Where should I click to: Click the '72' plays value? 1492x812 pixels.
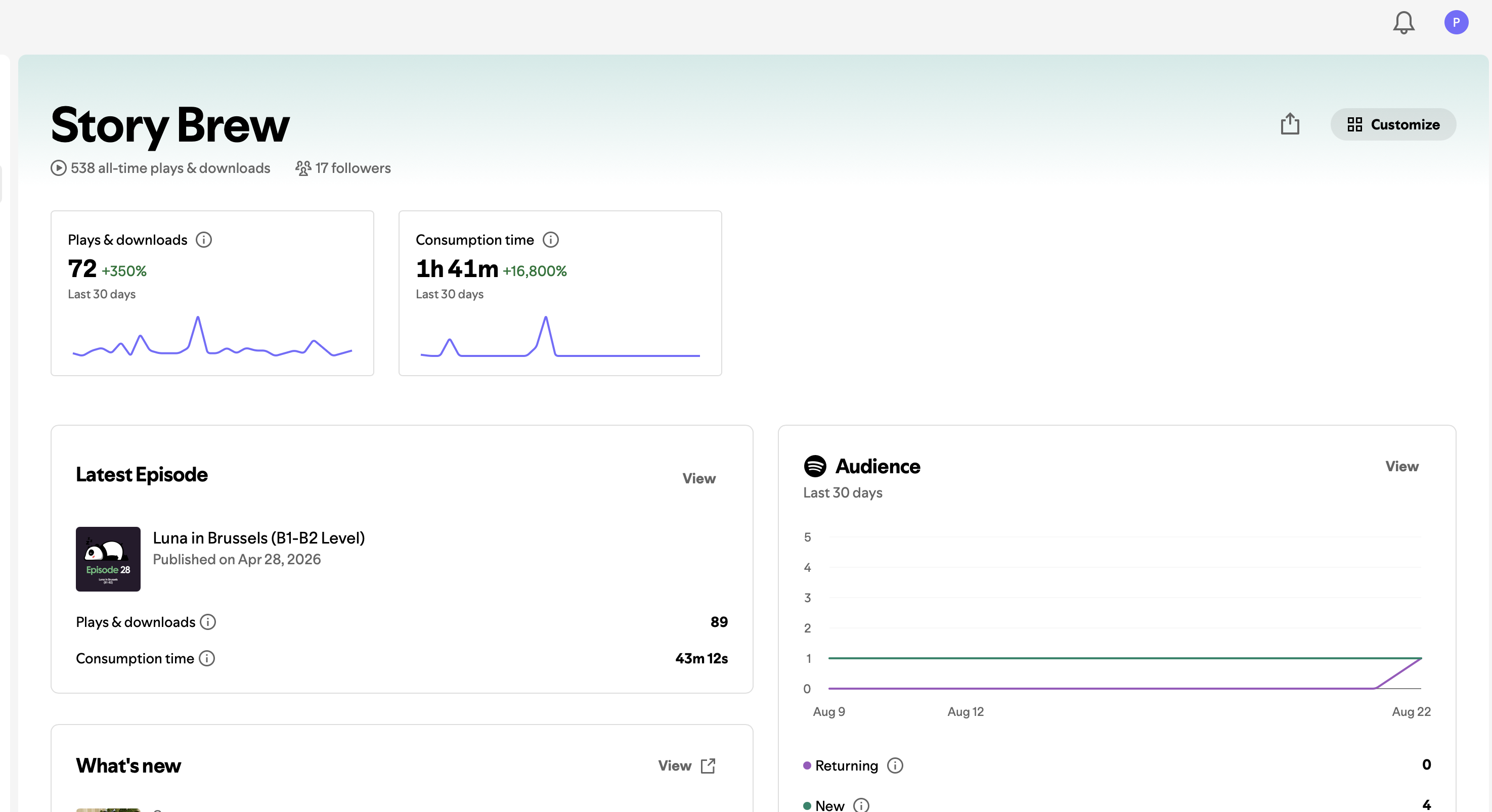coord(82,269)
